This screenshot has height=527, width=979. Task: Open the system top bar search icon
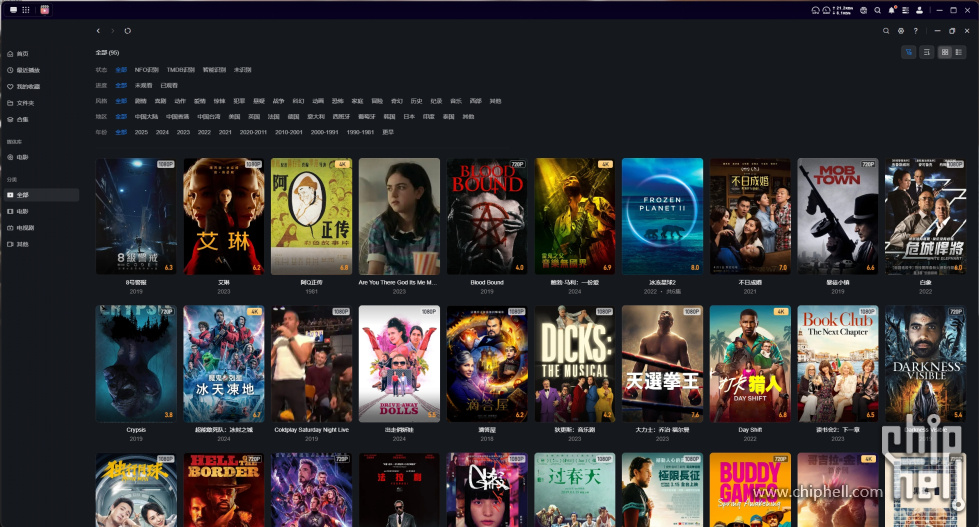(877, 10)
